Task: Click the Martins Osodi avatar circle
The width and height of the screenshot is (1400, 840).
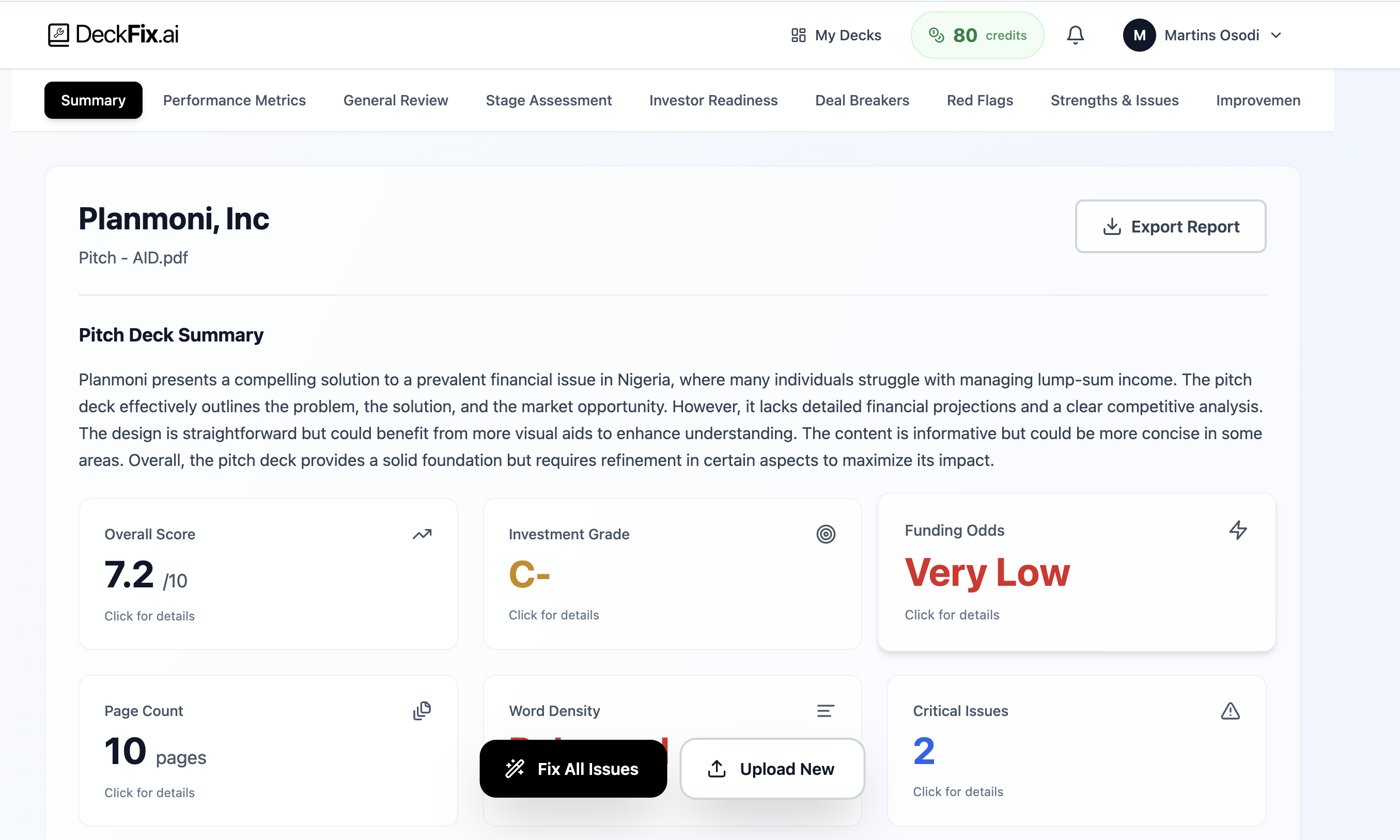Action: pos(1140,35)
